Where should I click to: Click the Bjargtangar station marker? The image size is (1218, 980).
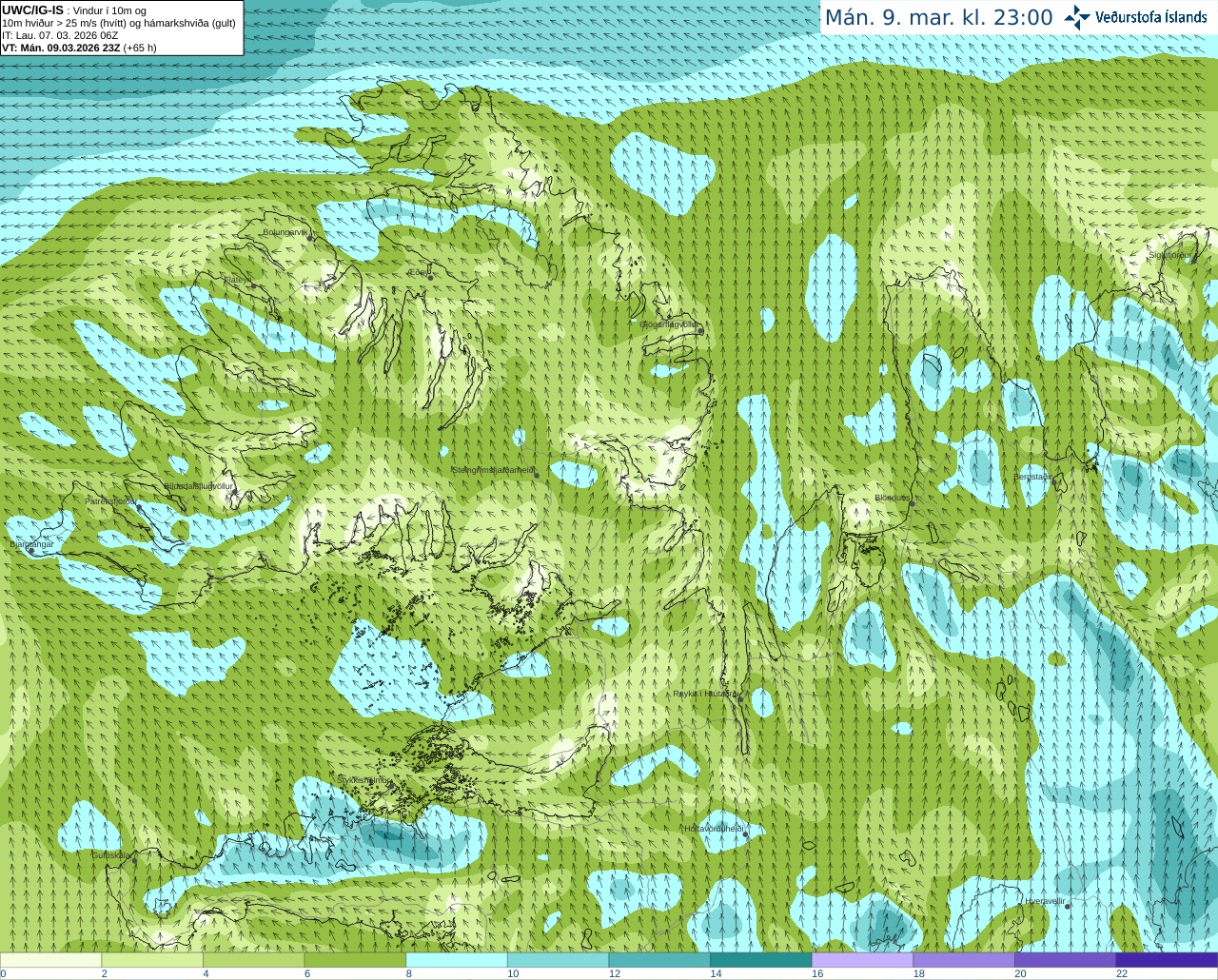pos(31,550)
